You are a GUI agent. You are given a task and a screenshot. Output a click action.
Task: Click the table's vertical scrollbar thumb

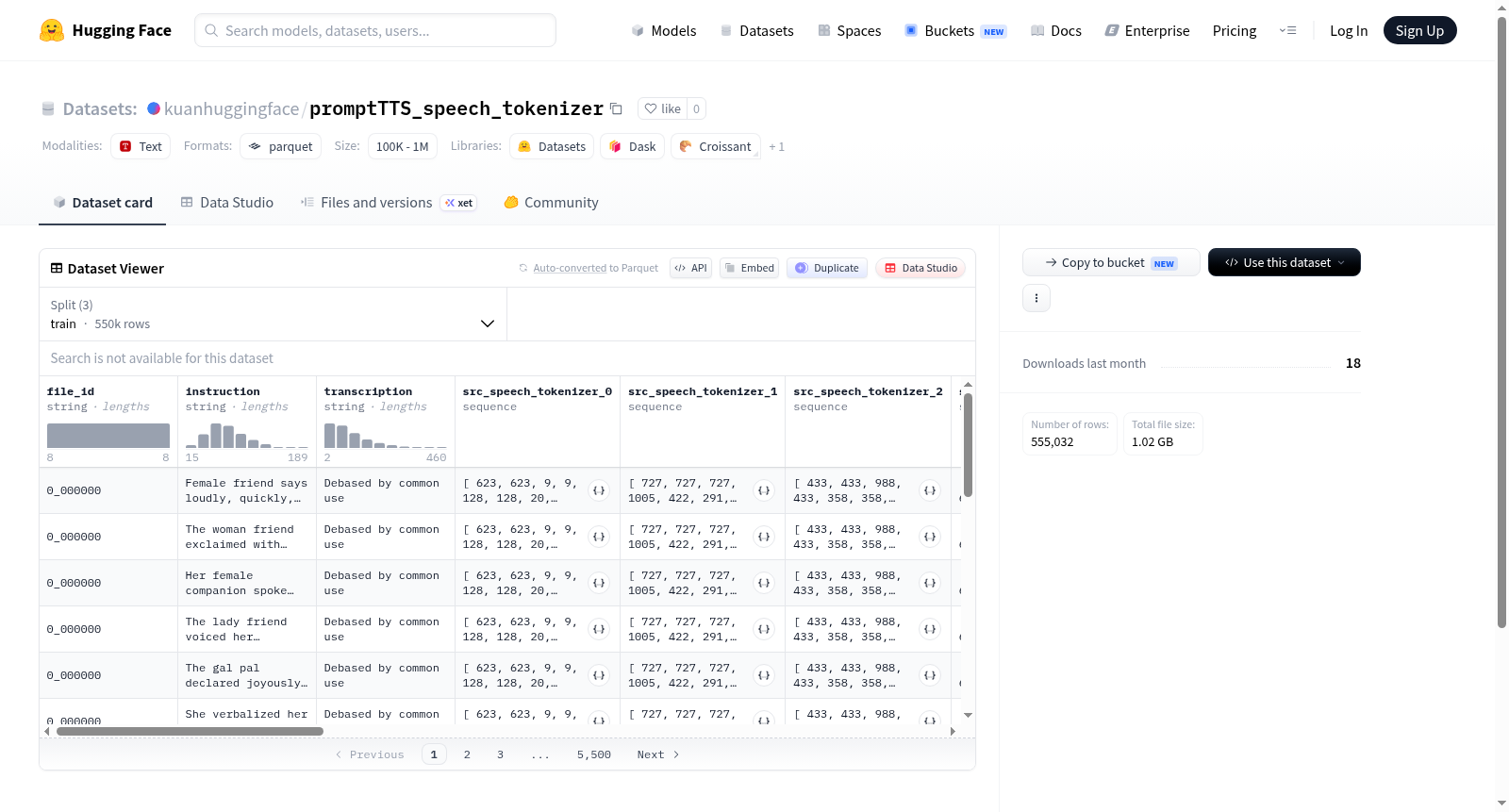pos(968,445)
